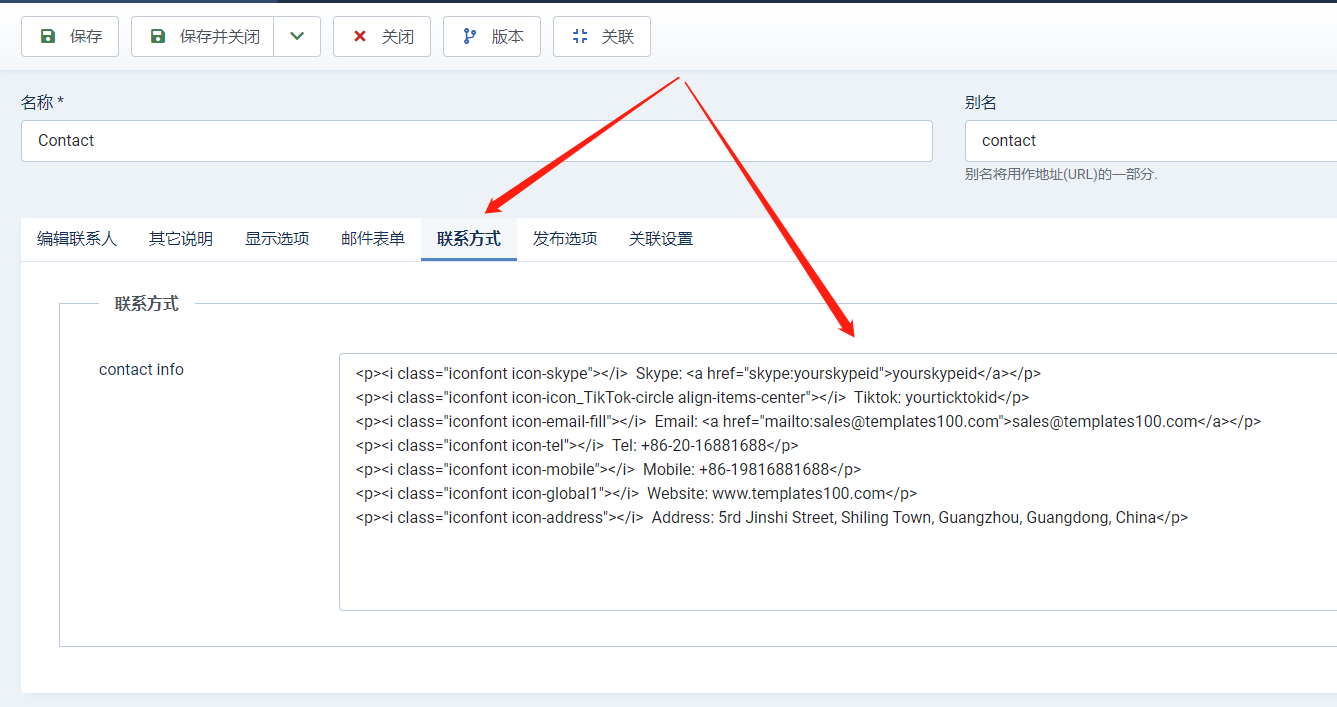Click the contact info field label
Viewport: 1337px width, 707px height.
click(x=141, y=370)
